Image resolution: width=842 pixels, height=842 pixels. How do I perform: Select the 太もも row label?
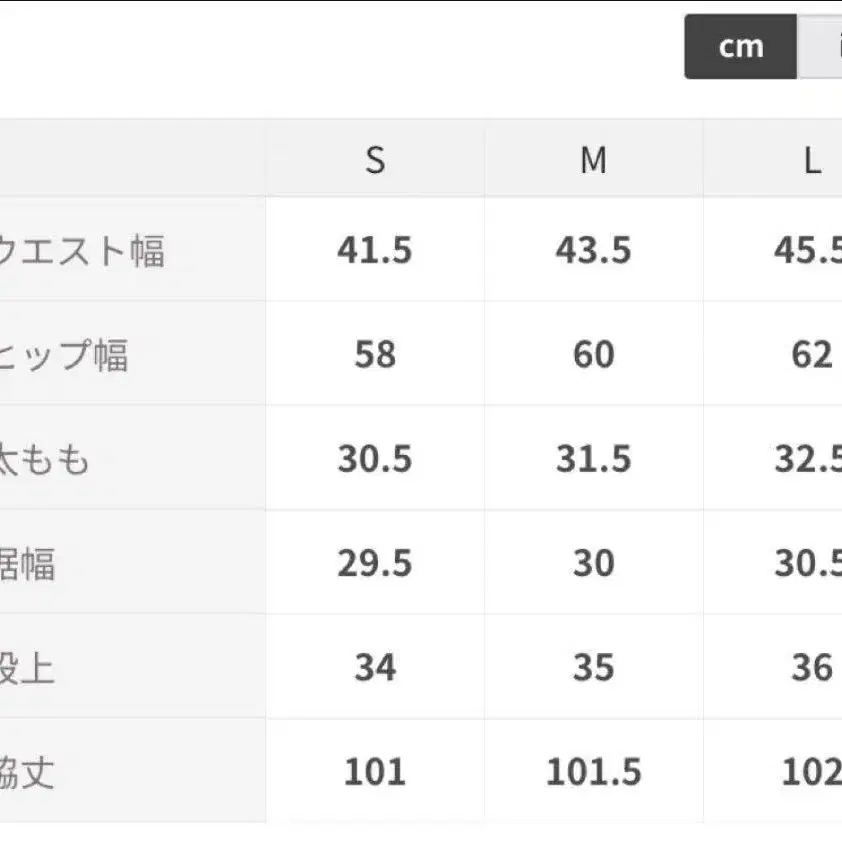(x=44, y=459)
